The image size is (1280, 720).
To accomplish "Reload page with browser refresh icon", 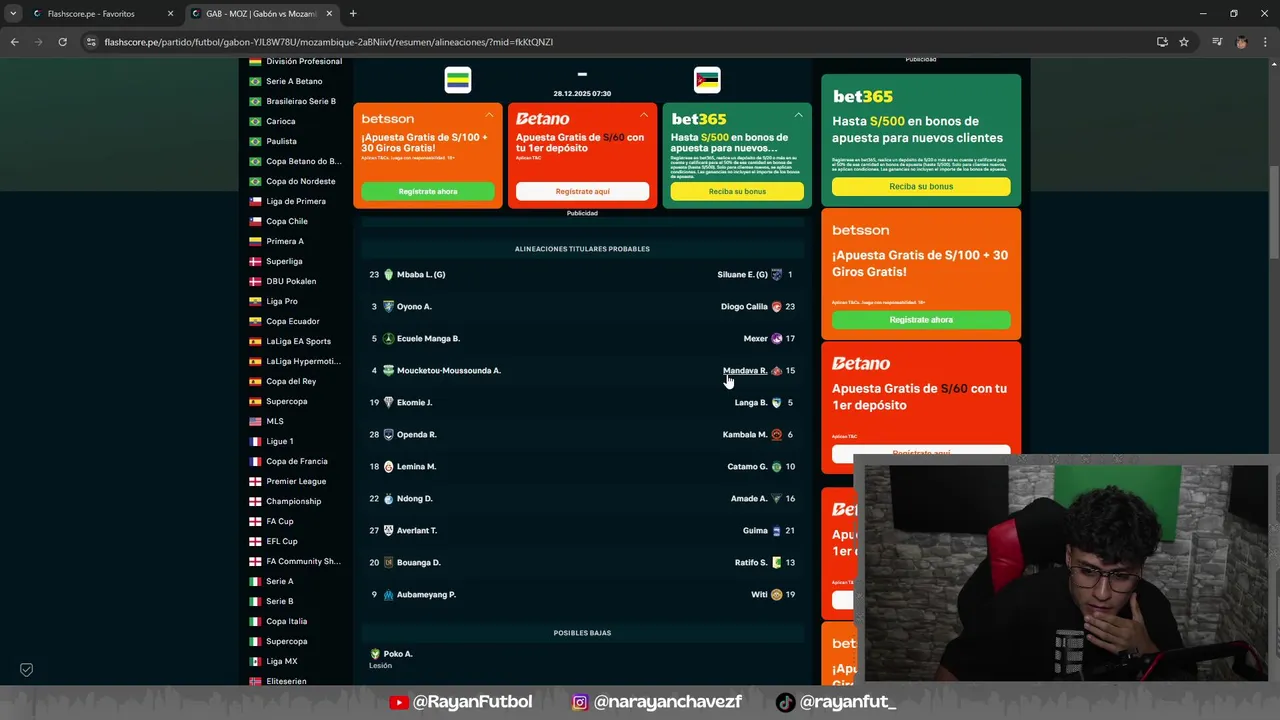I will 62,42.
